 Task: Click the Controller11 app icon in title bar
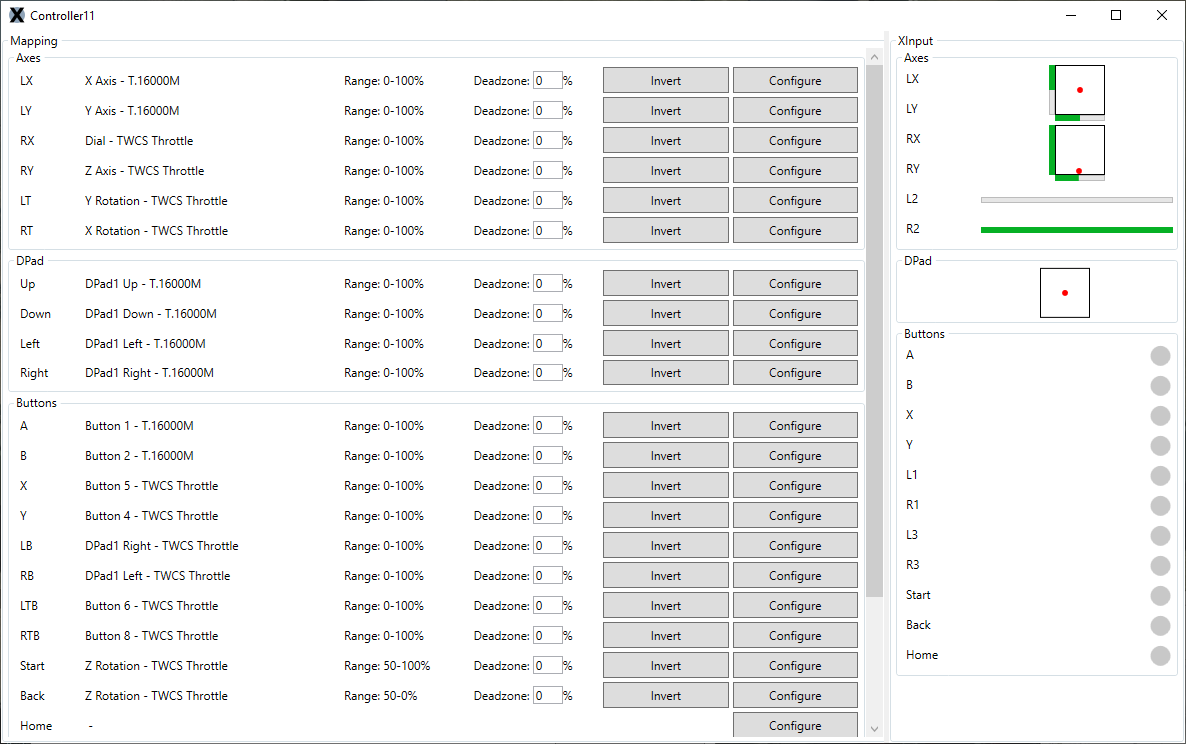(x=17, y=15)
